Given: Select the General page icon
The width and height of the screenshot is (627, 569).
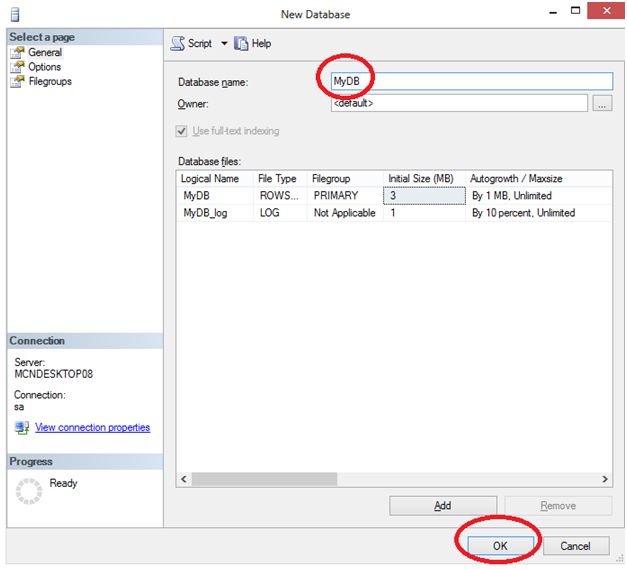Looking at the screenshot, I should [17, 52].
